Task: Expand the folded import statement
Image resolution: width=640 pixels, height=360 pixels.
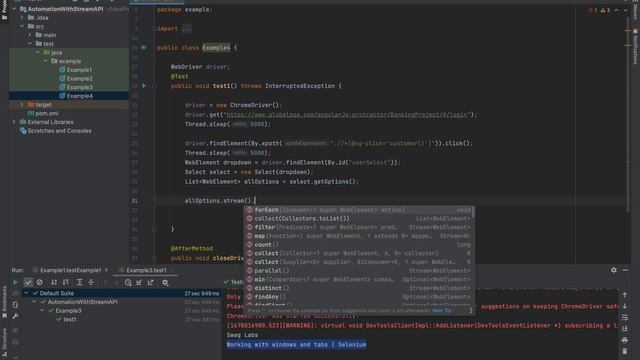Action: [186, 29]
